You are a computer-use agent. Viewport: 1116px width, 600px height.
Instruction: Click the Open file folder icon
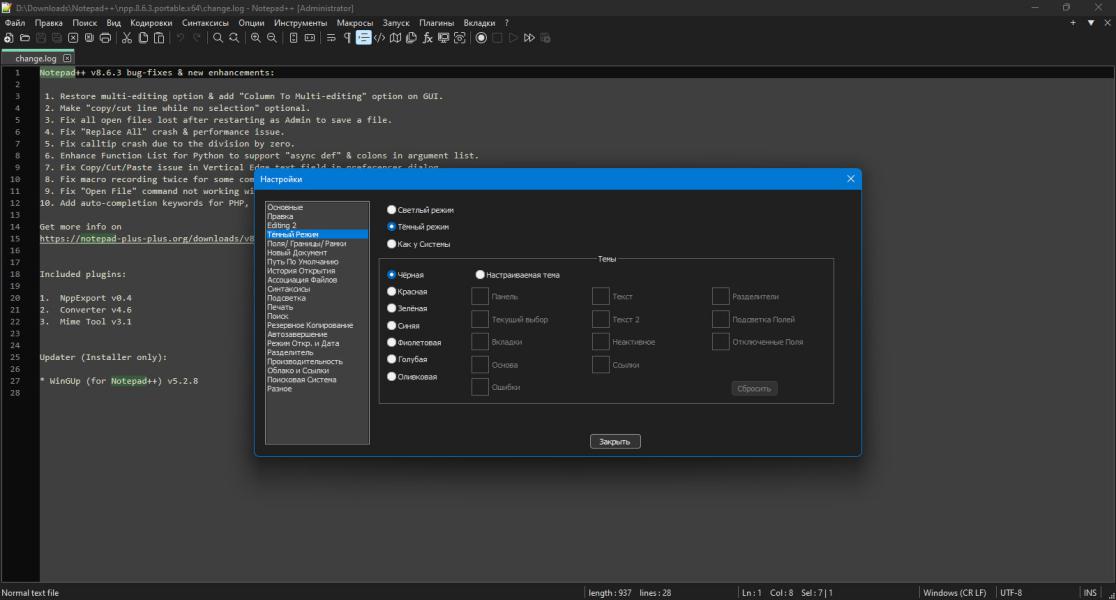coord(25,38)
